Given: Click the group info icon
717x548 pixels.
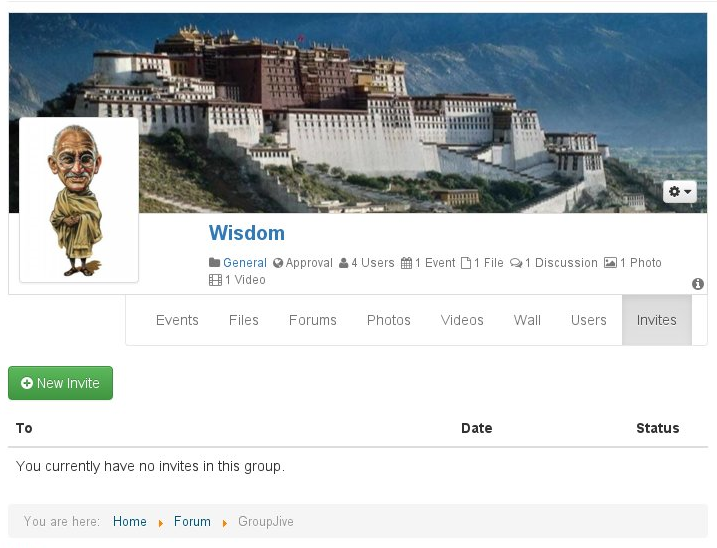Looking at the screenshot, I should [697, 284].
